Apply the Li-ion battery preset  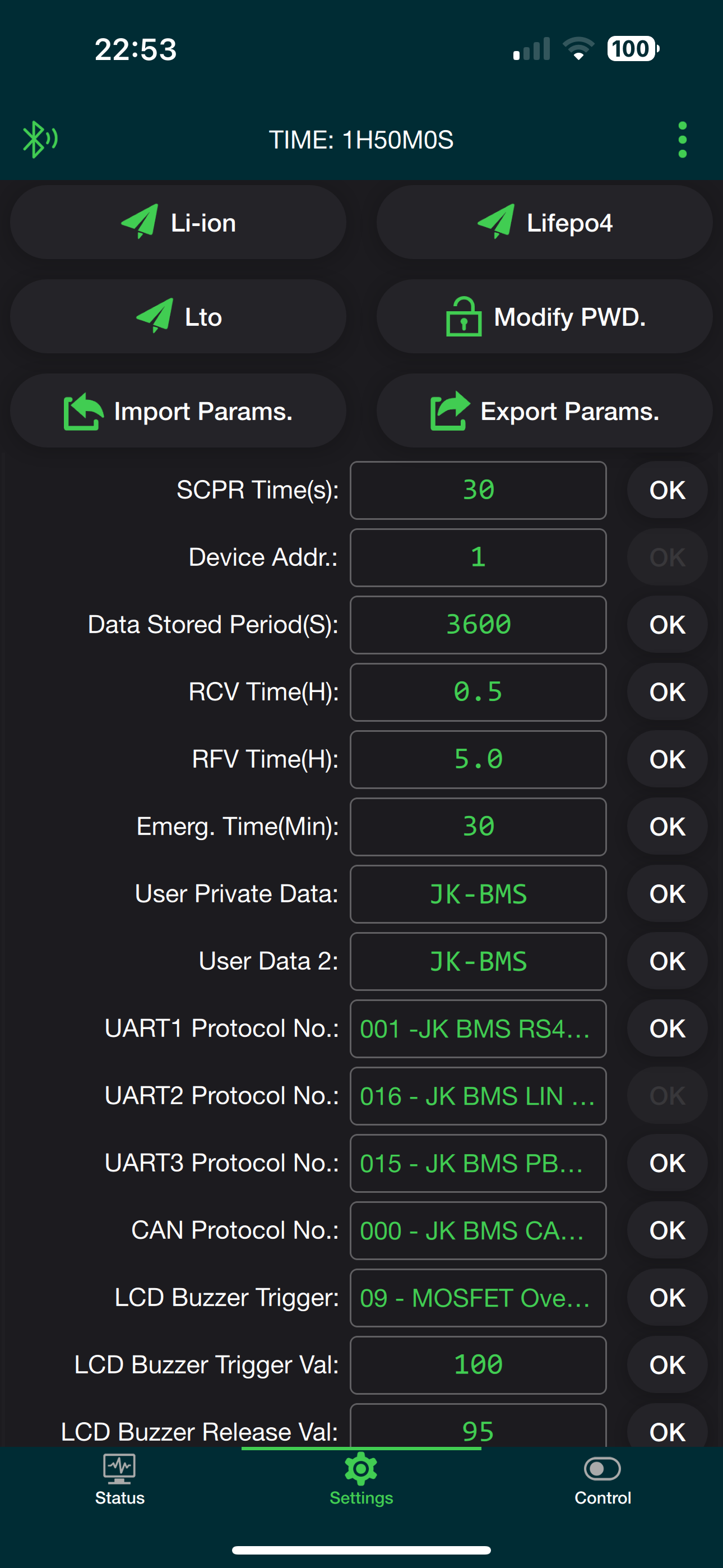pyautogui.click(x=178, y=223)
